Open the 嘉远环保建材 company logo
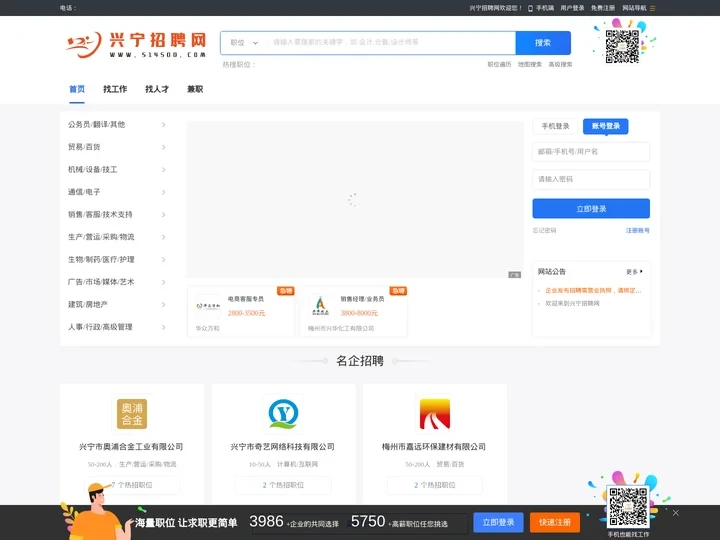The width and height of the screenshot is (720, 540). 435,414
